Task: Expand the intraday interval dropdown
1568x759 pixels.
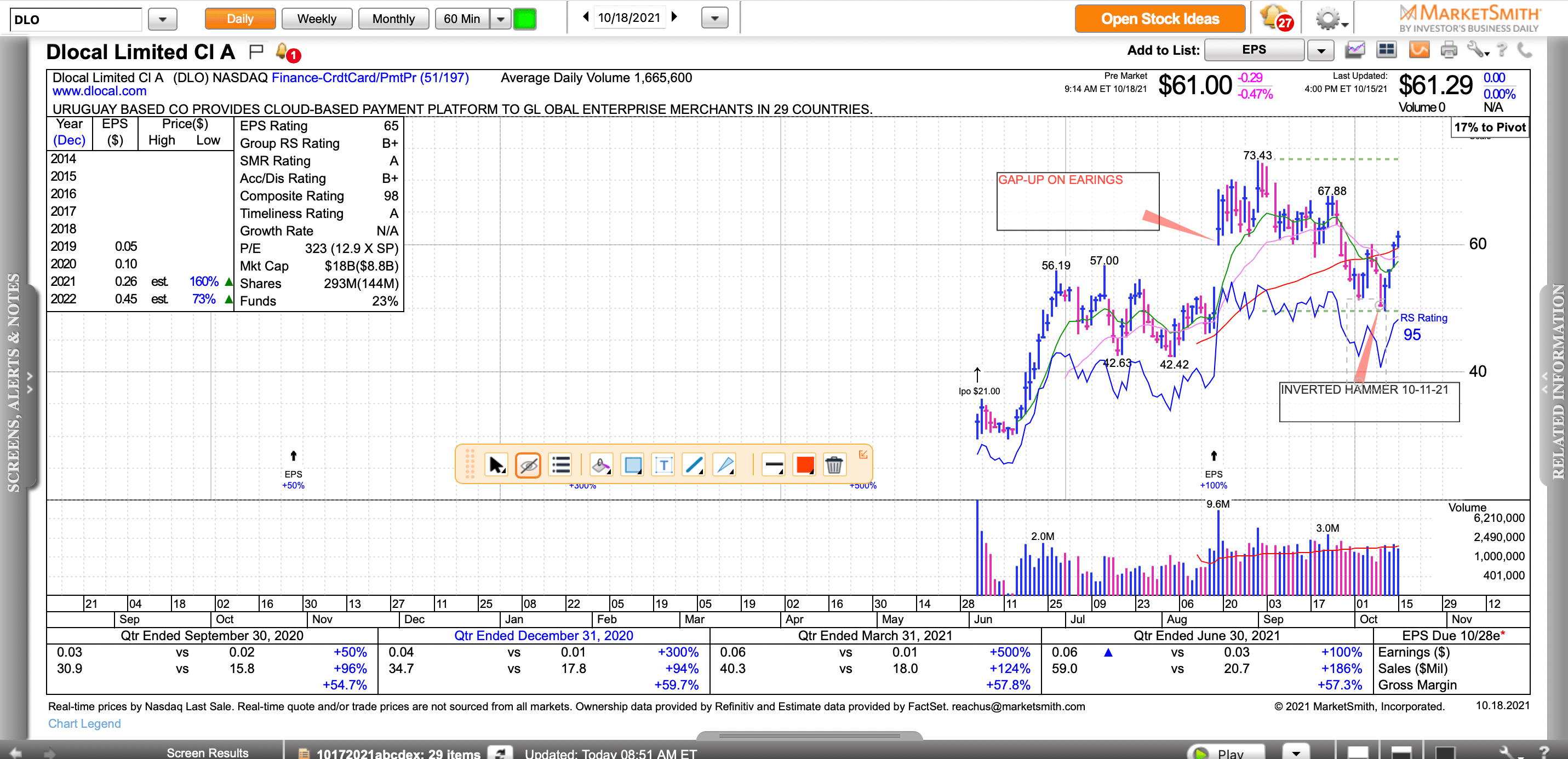Action: point(500,19)
